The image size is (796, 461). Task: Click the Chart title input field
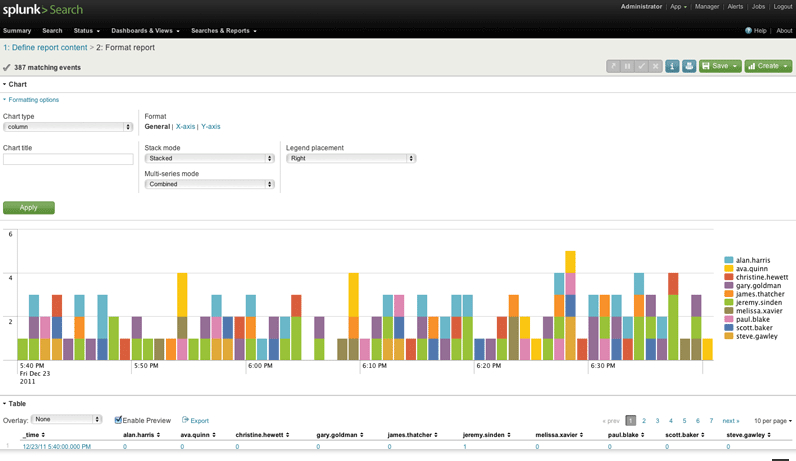(68, 159)
